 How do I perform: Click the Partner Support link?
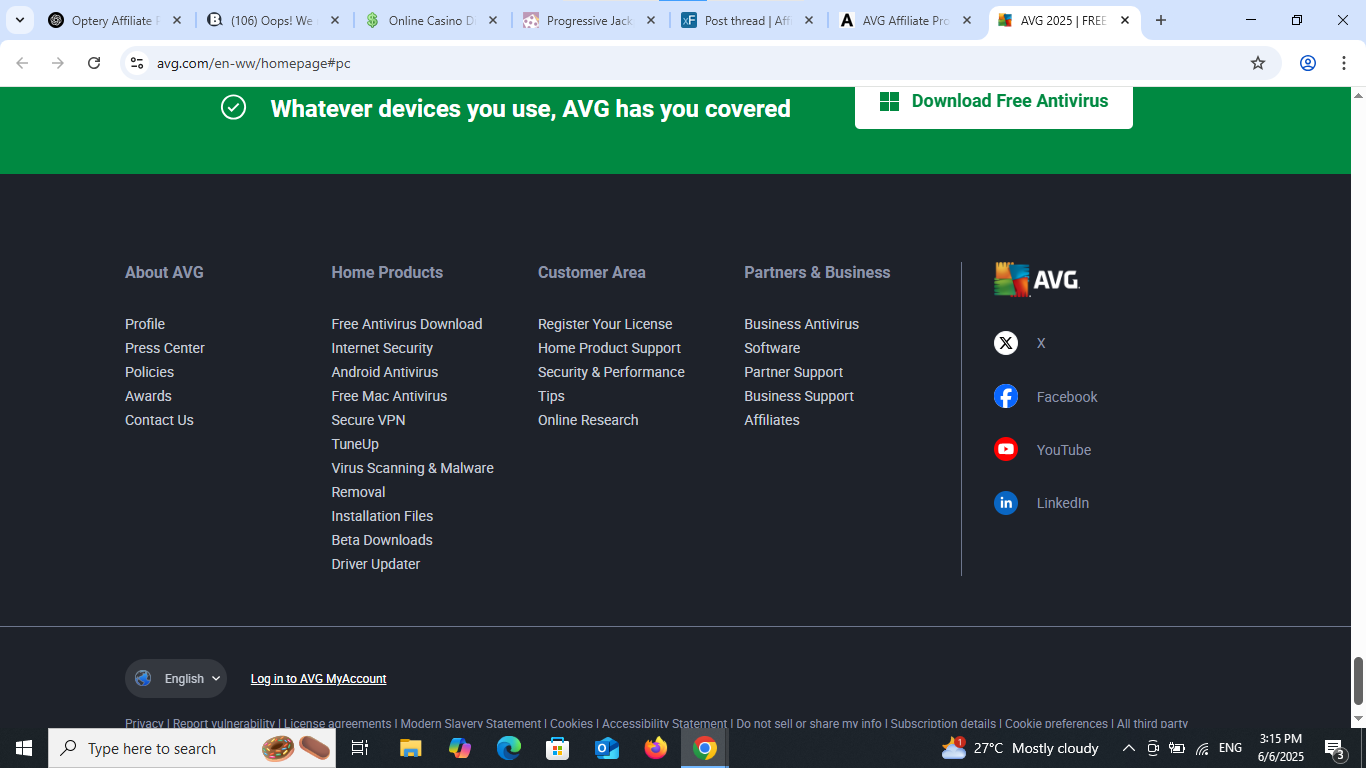pos(794,372)
